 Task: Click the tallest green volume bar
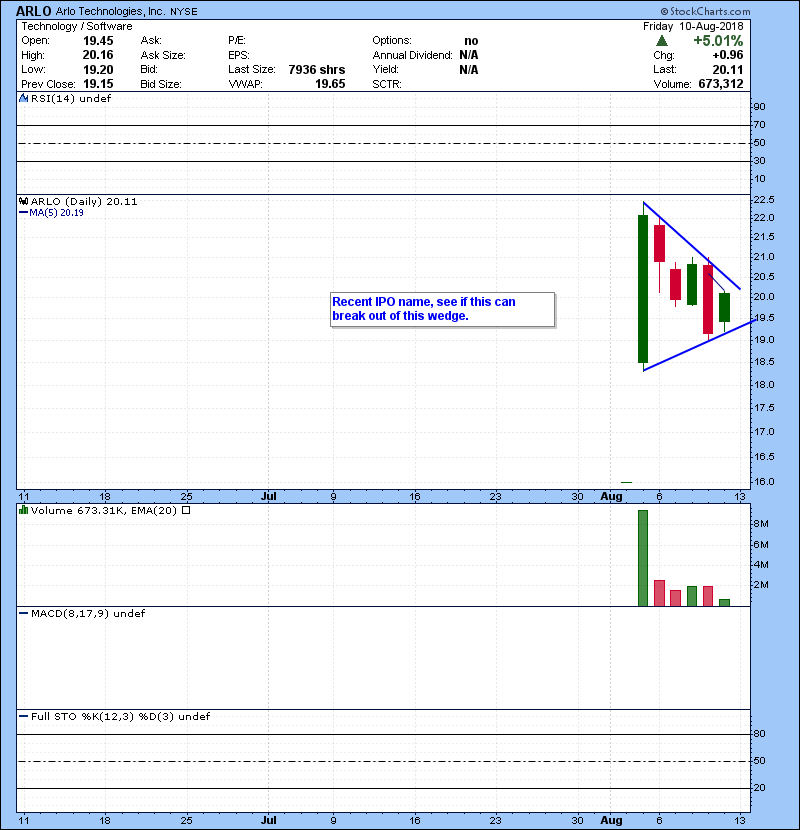pos(643,558)
